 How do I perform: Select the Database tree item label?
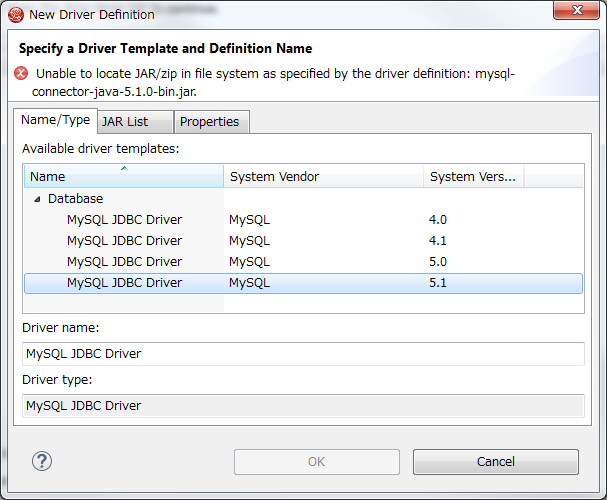(75, 199)
